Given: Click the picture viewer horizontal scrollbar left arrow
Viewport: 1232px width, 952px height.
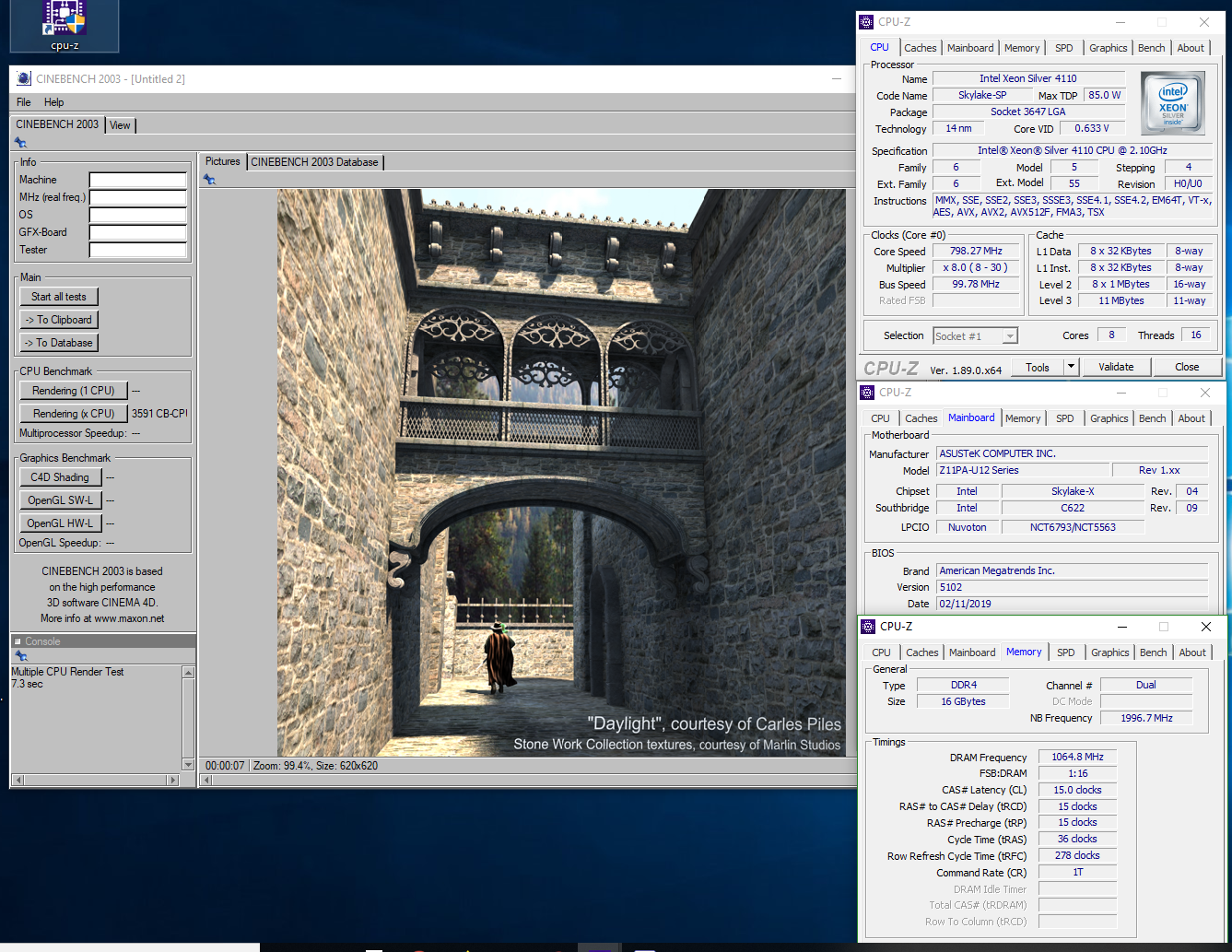Looking at the screenshot, I should pos(206,781).
